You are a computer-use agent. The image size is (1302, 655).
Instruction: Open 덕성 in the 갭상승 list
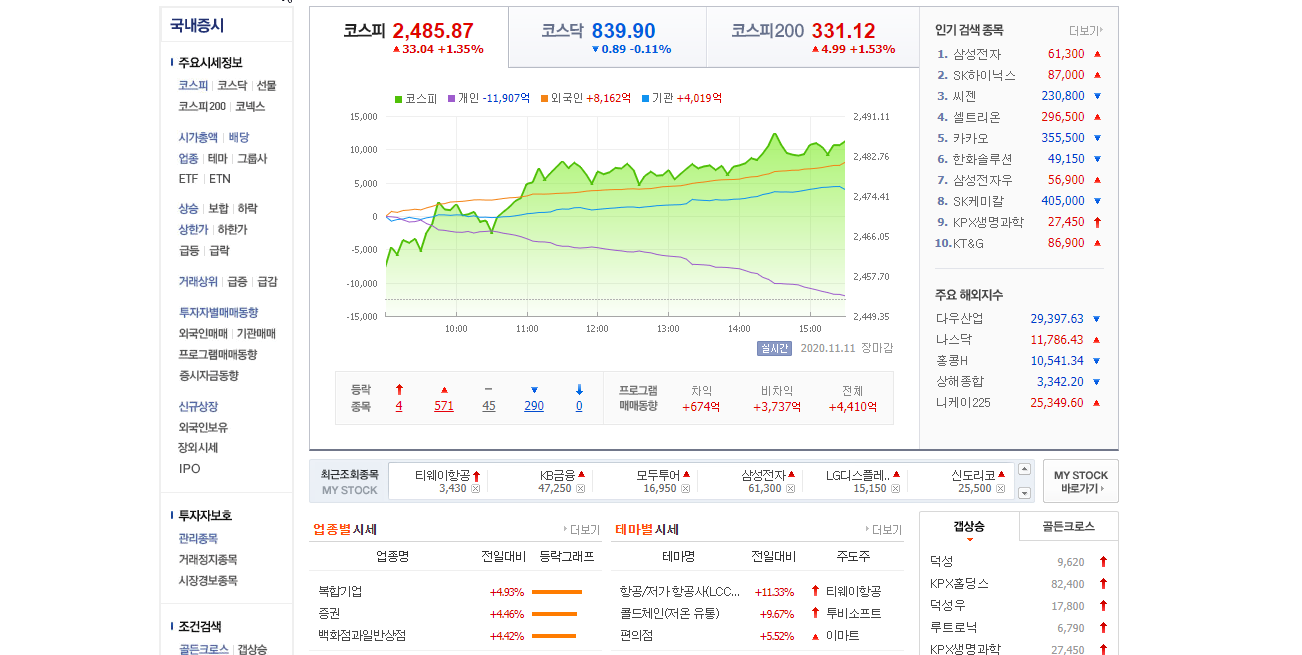pos(942,562)
